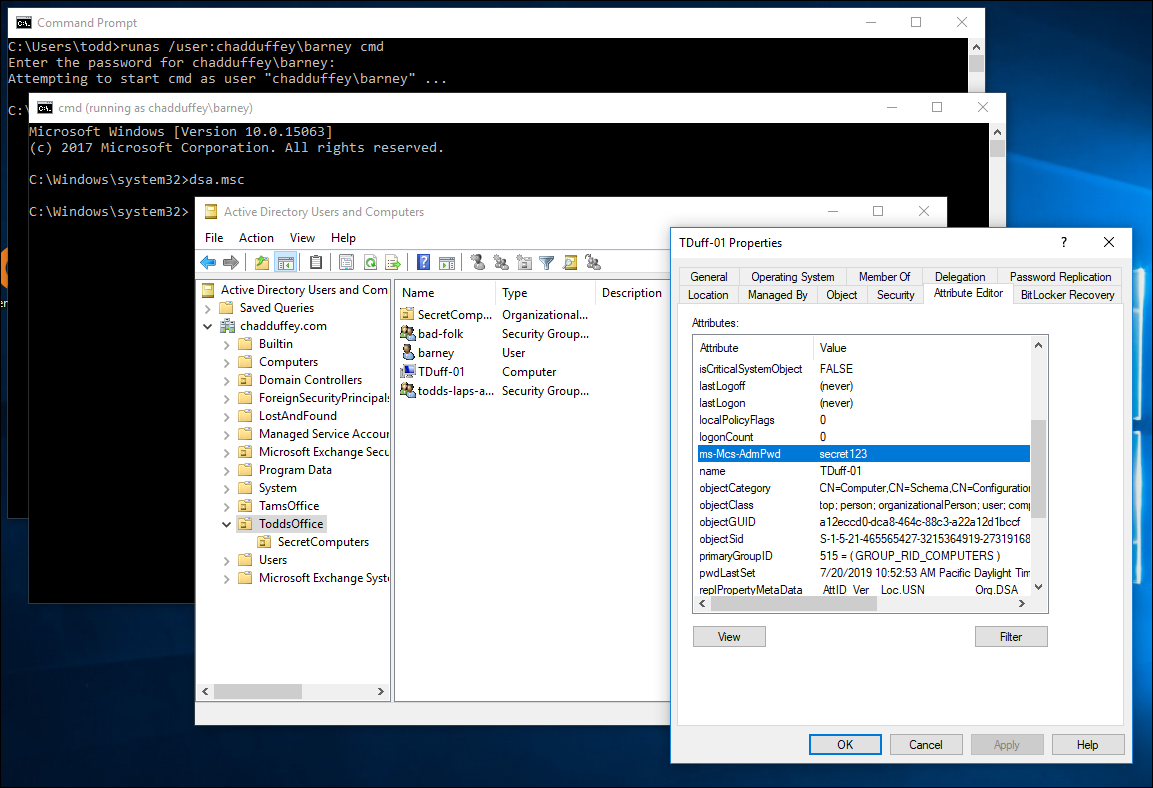Collapse the ToddsOffice OU
1153x788 pixels.
(x=226, y=524)
